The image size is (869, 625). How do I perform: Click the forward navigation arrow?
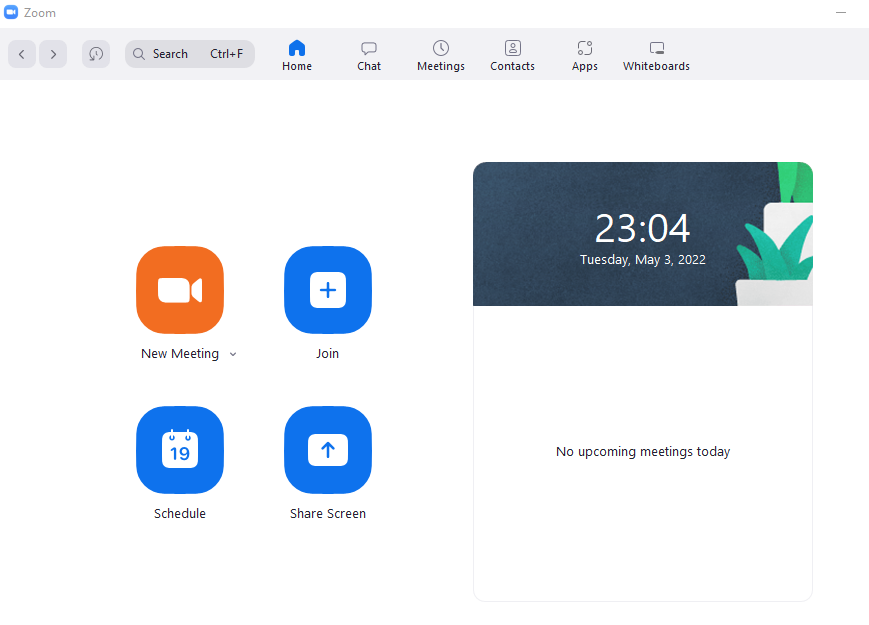click(x=53, y=54)
